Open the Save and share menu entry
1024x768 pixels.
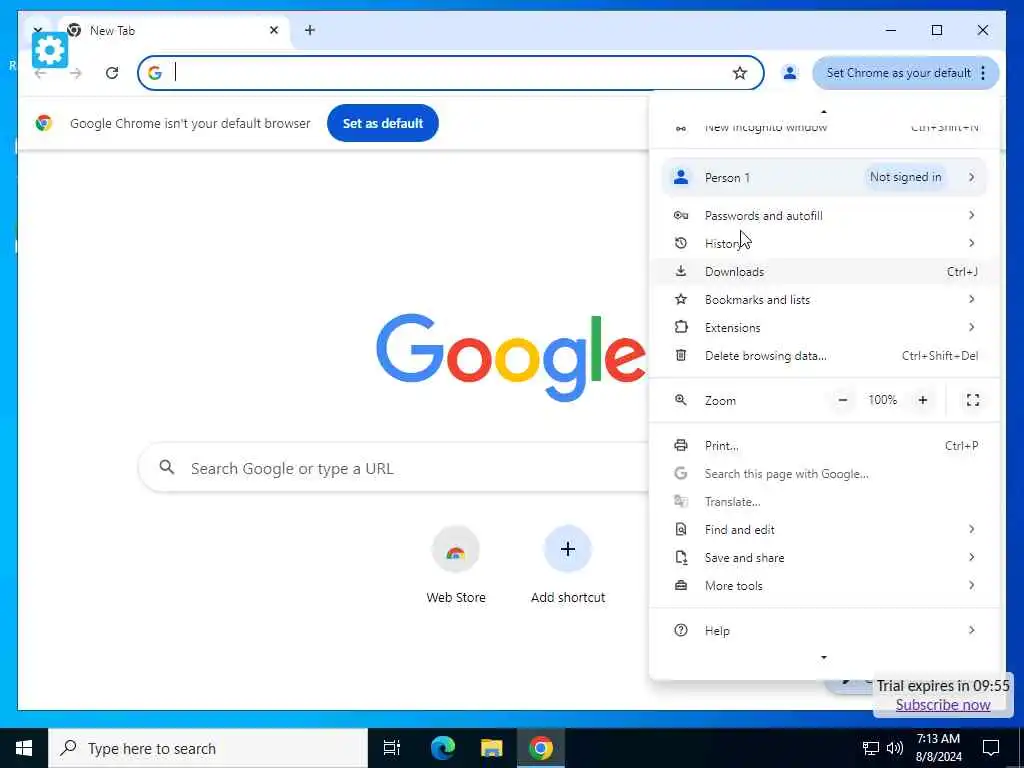point(825,557)
